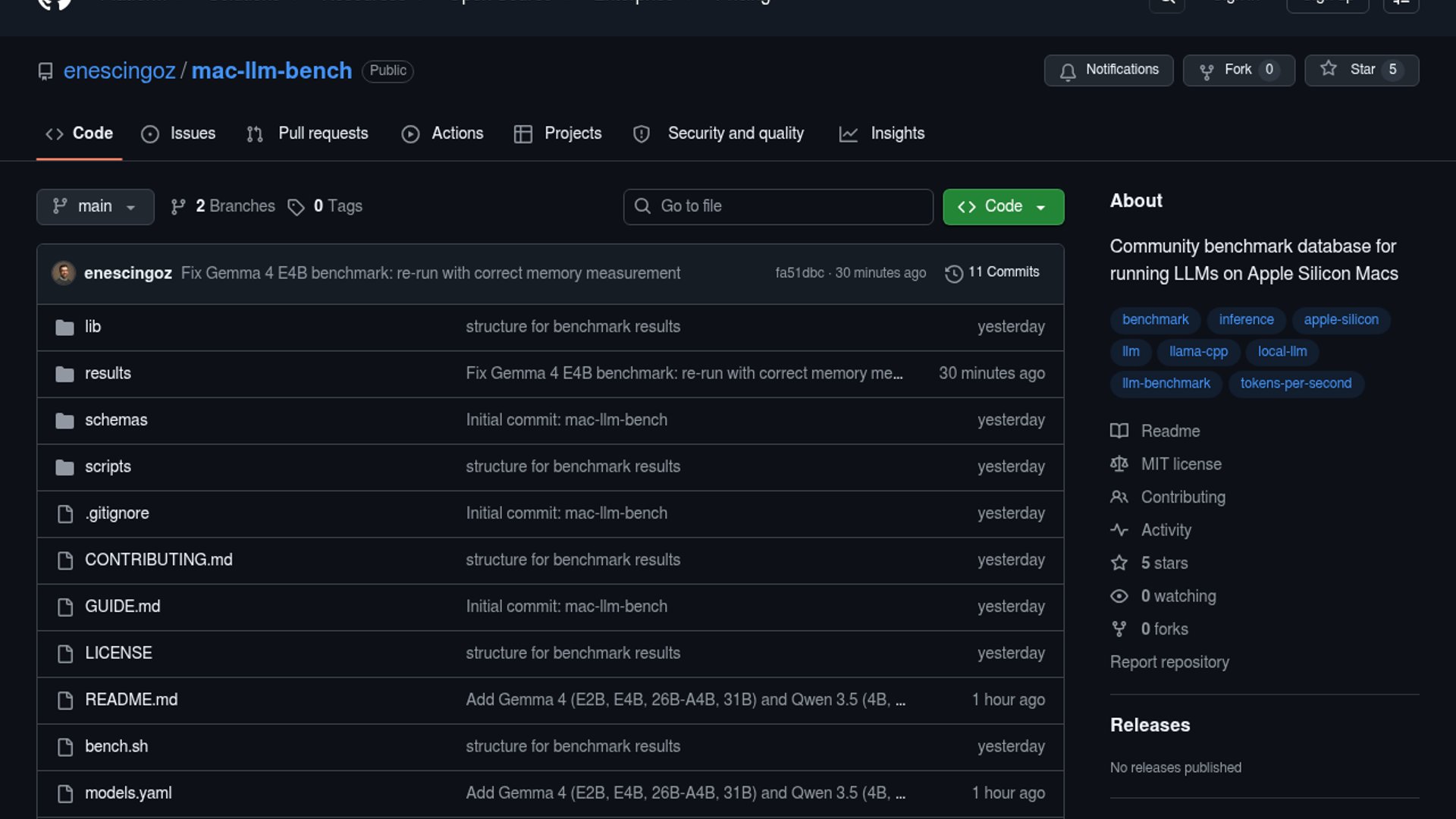
Task: Open the commit history clock icon
Action: click(x=953, y=273)
